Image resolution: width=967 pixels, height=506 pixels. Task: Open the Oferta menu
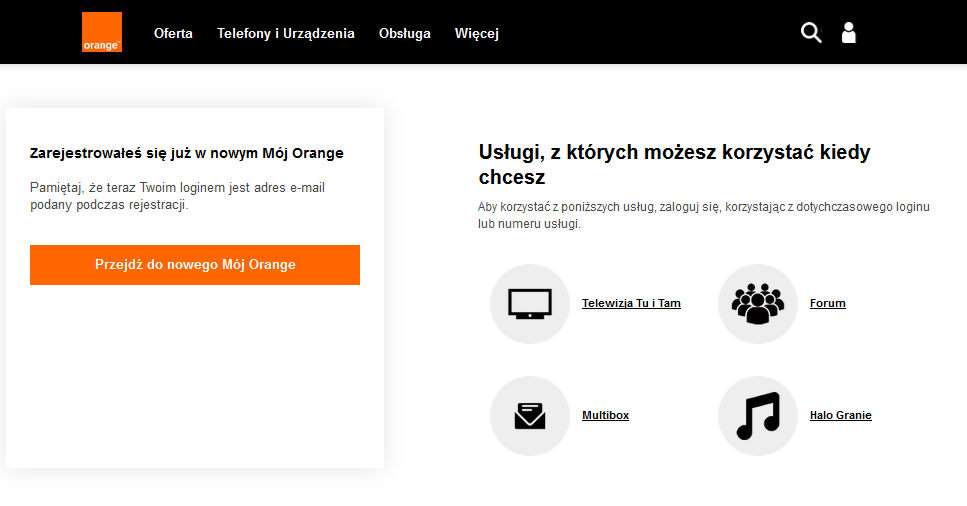173,33
